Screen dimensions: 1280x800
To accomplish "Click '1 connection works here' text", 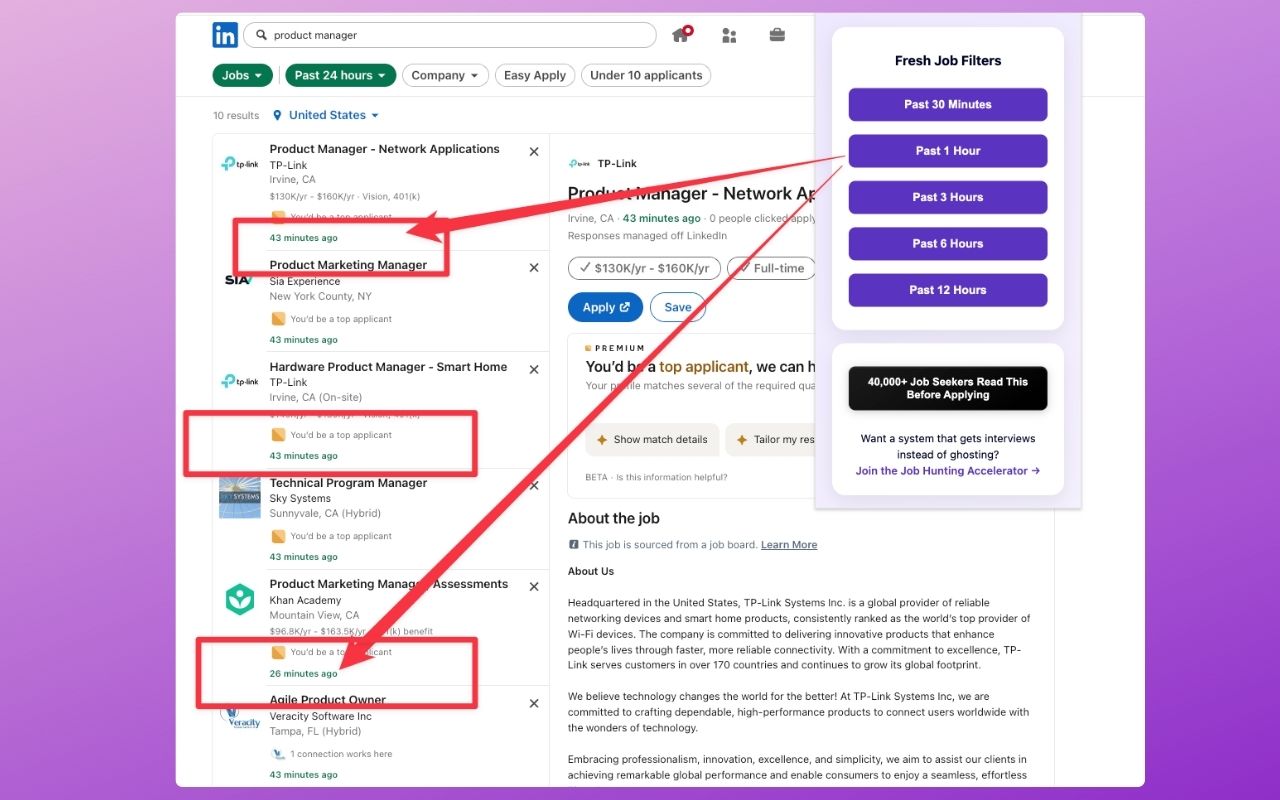I will (341, 754).
